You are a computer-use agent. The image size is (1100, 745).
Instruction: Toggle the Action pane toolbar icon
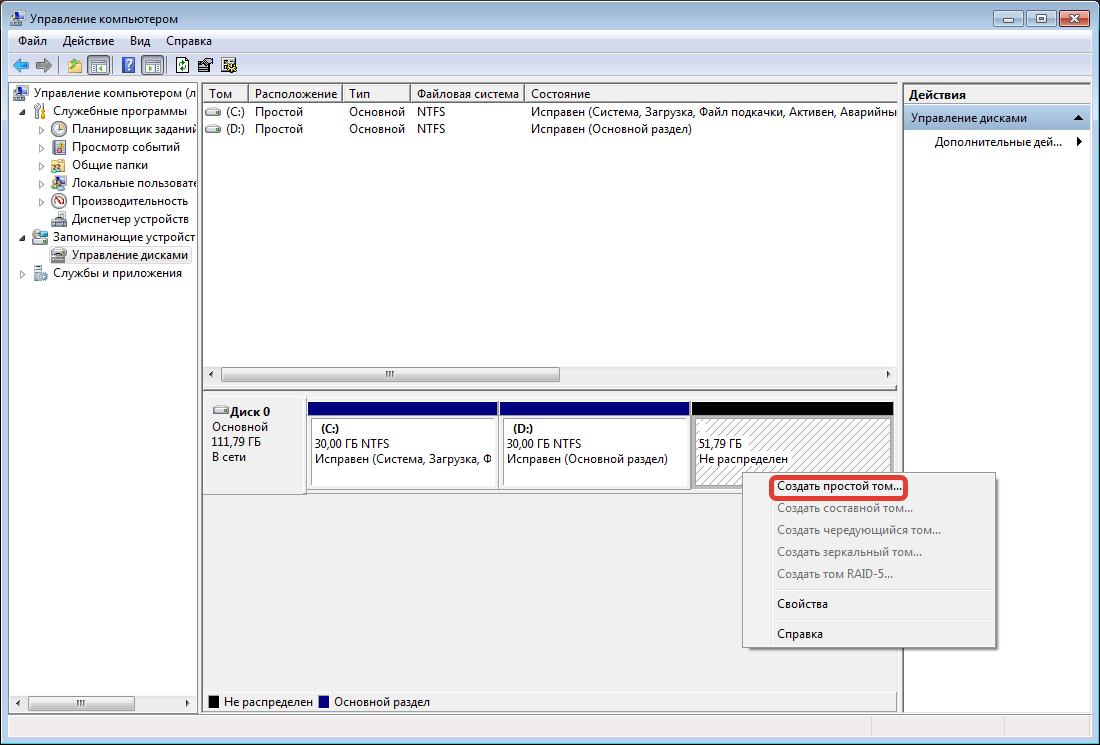(x=152, y=66)
